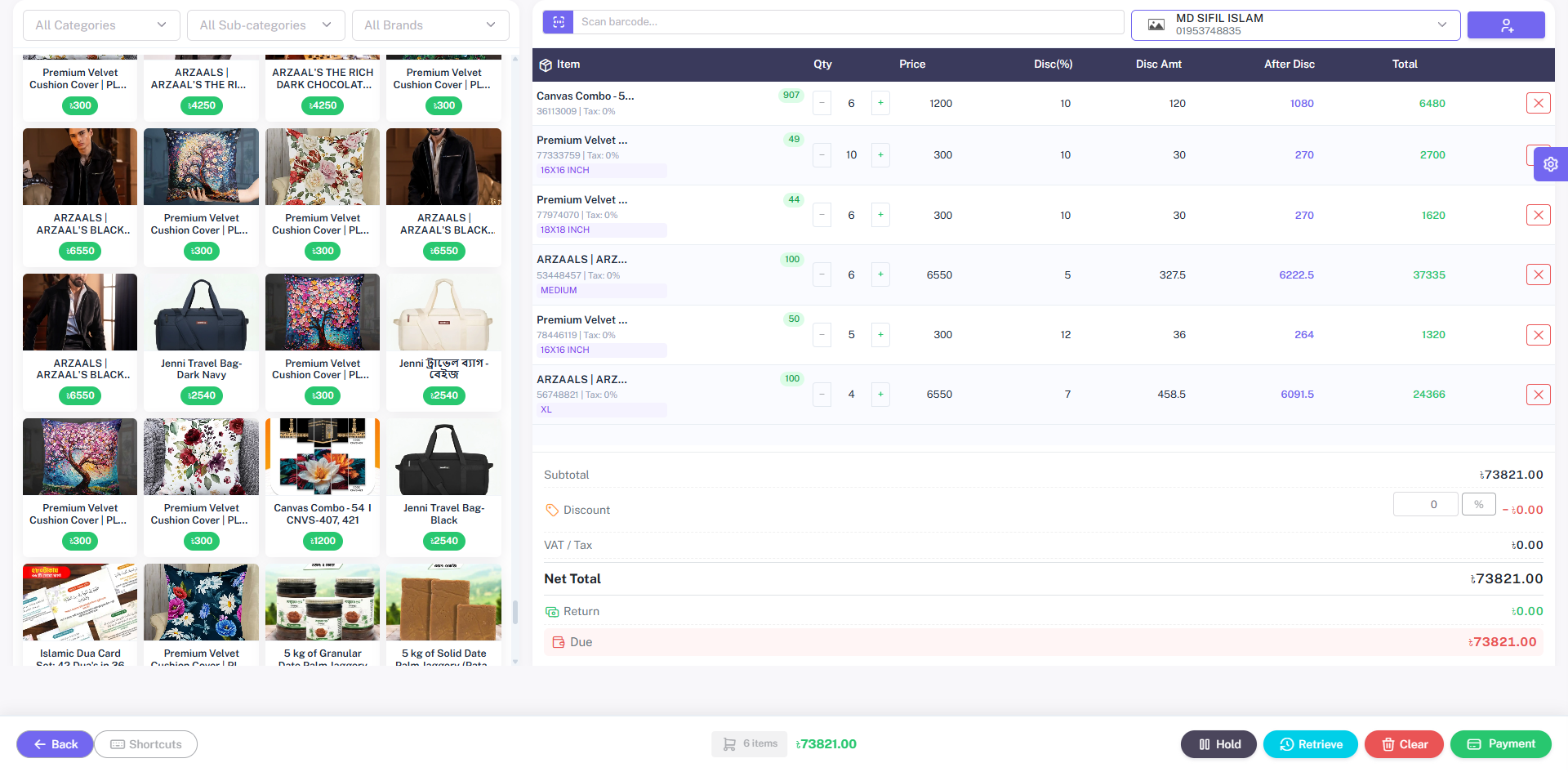Click the add new customer icon button
The height and width of the screenshot is (772, 1568).
point(1506,25)
